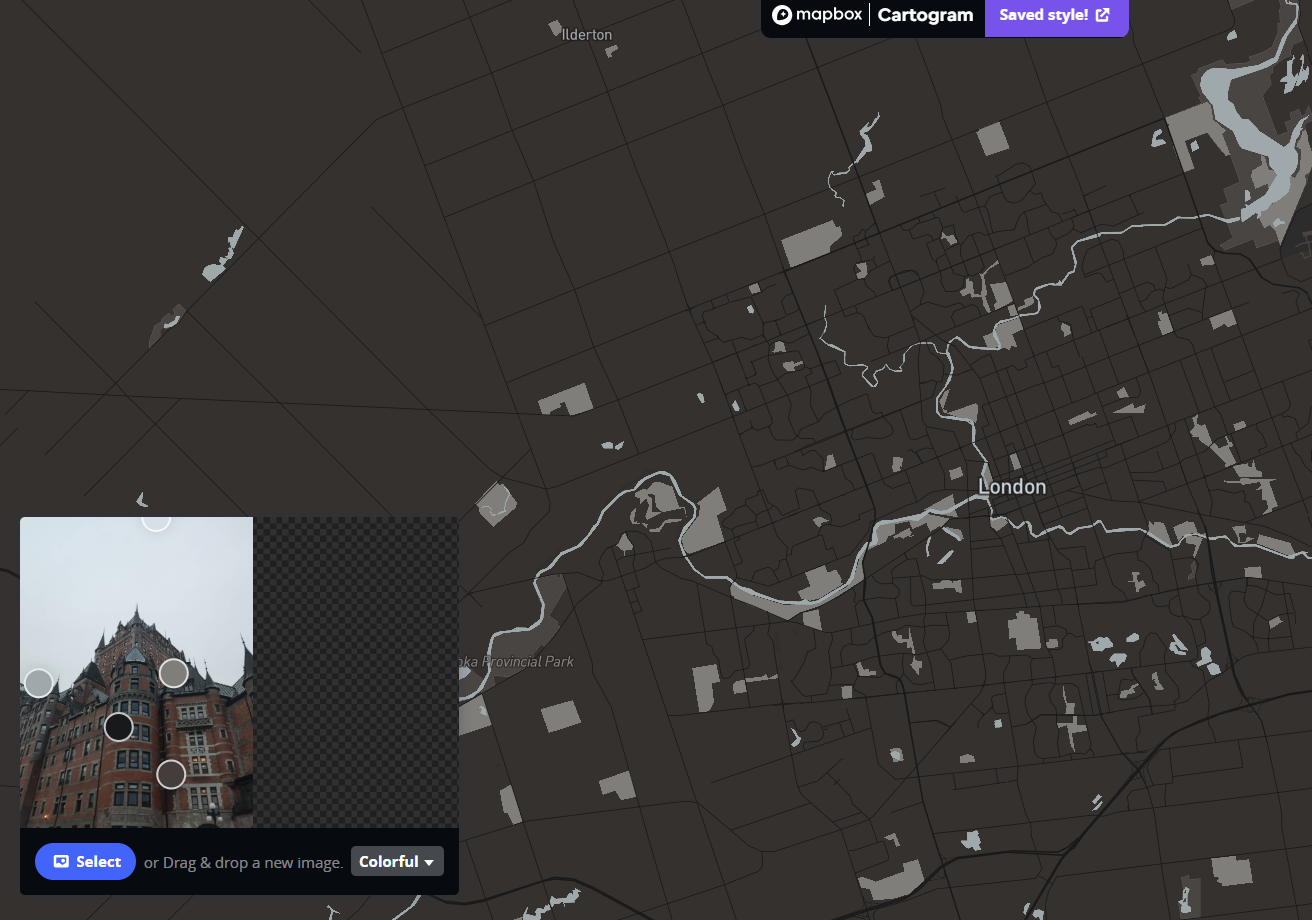
Task: Click Select to choose a new image
Action: [85, 861]
